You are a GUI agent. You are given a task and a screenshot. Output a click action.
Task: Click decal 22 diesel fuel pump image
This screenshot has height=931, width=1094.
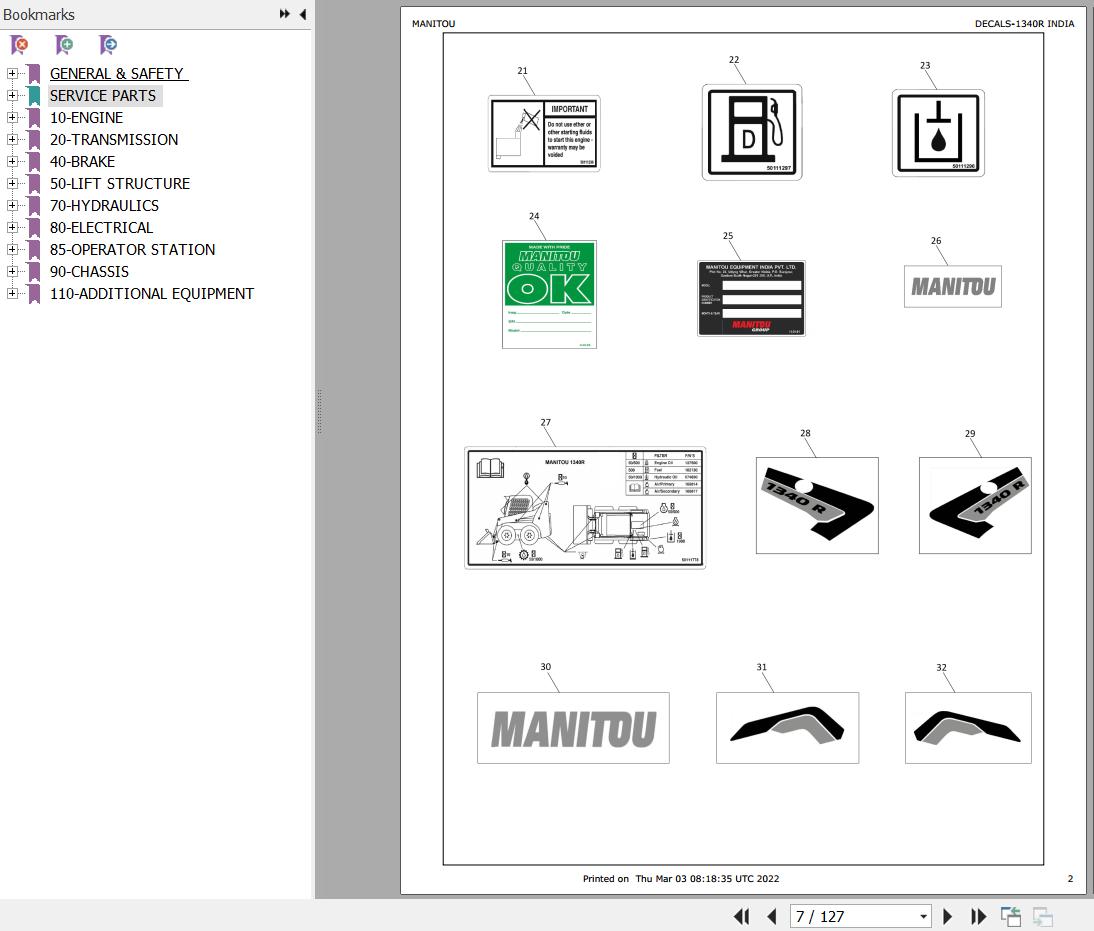pyautogui.click(x=751, y=133)
